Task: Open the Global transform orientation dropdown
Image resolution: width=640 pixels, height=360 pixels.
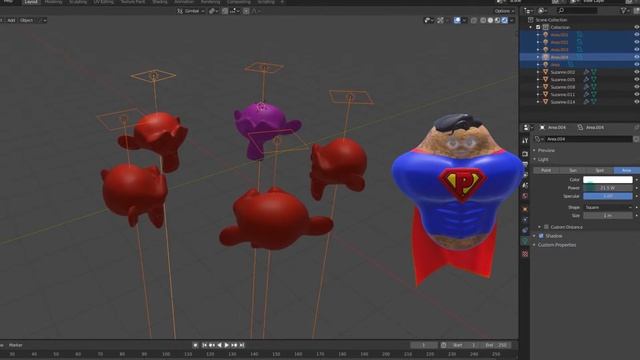Action: point(191,11)
